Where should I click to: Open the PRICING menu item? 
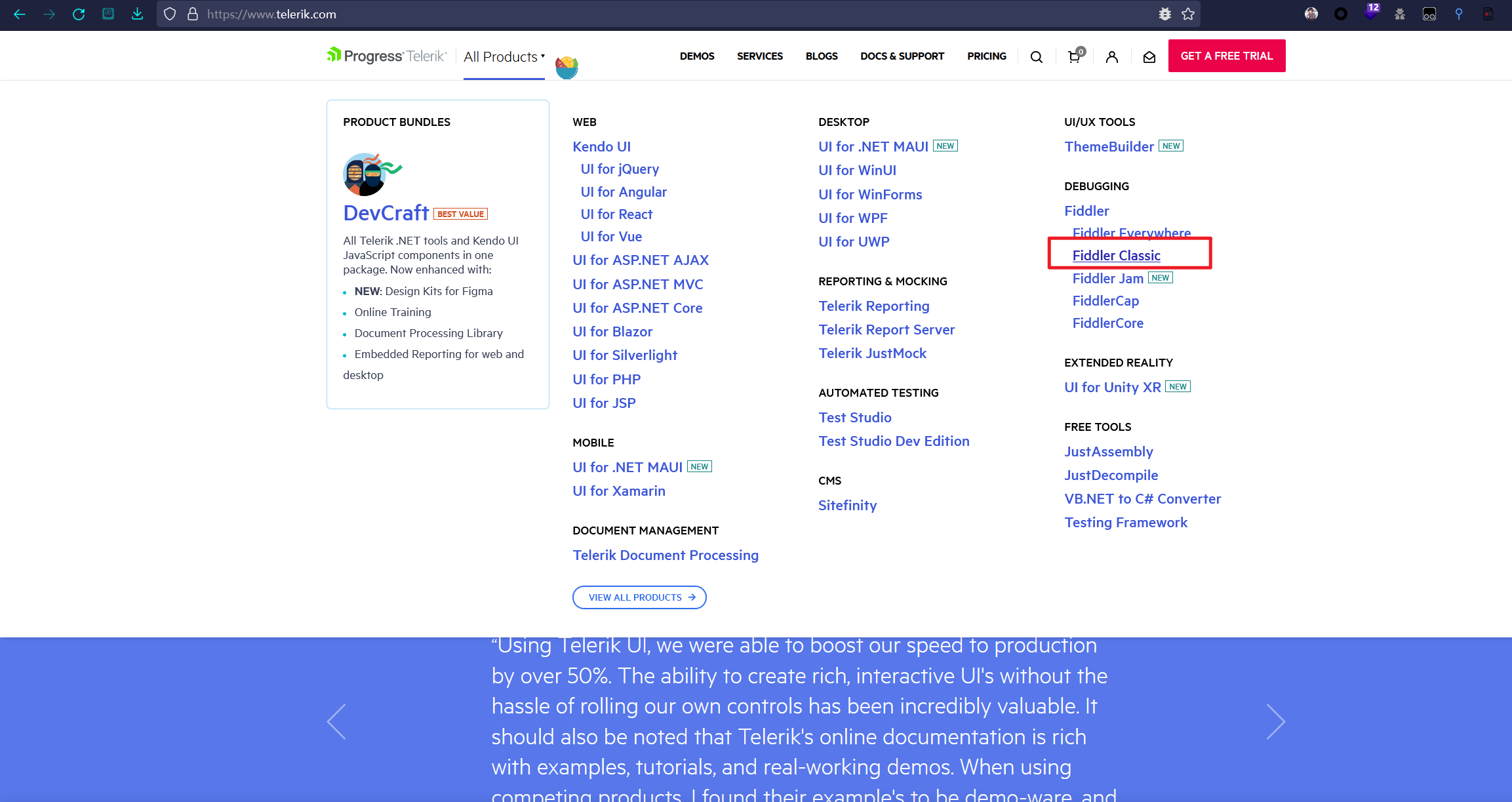[987, 56]
